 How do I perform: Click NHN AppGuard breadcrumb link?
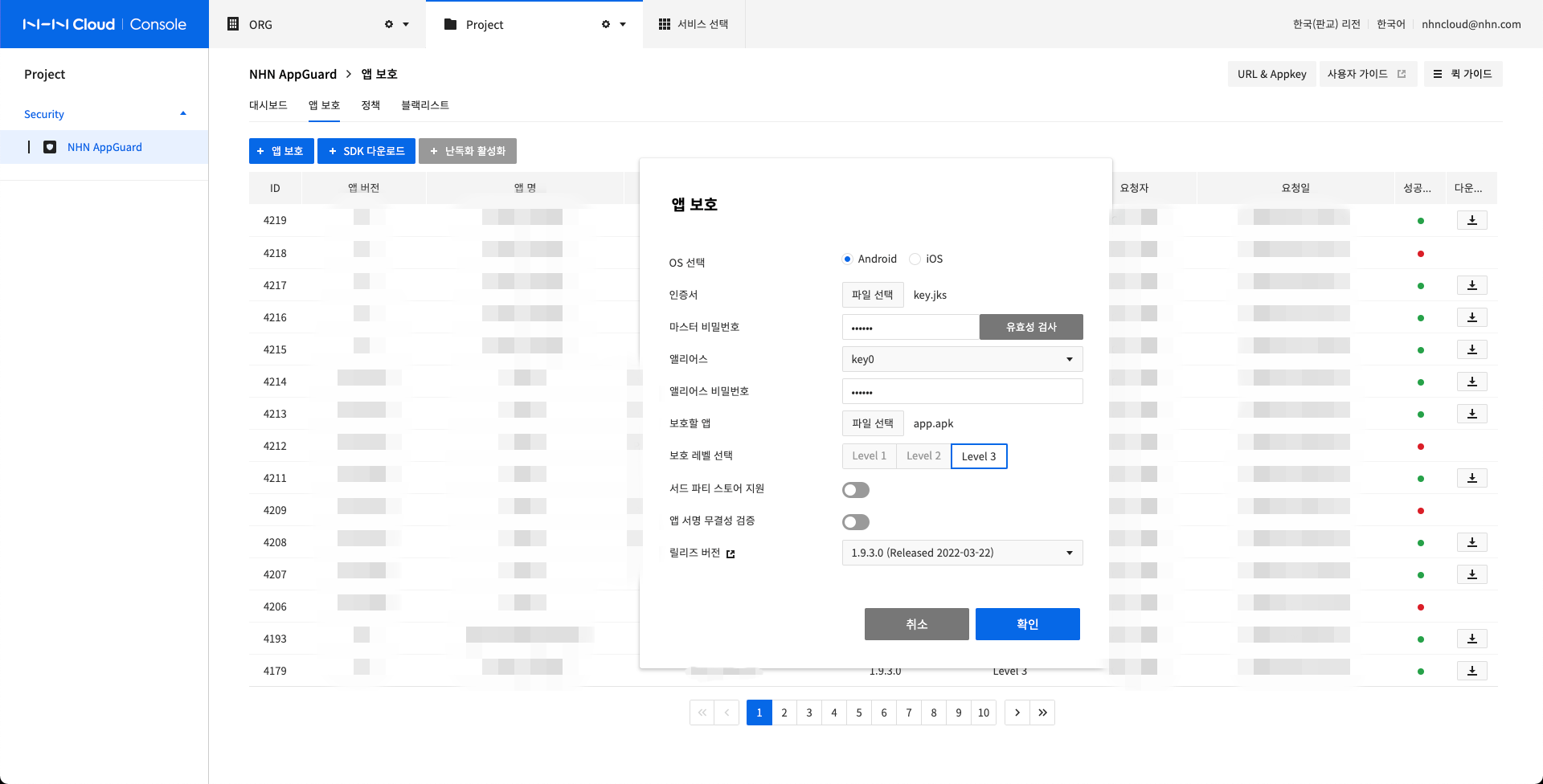click(293, 74)
